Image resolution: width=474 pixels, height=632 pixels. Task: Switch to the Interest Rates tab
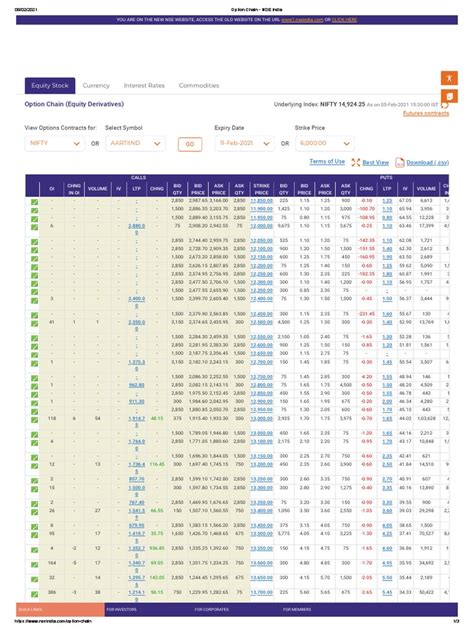tap(144, 85)
